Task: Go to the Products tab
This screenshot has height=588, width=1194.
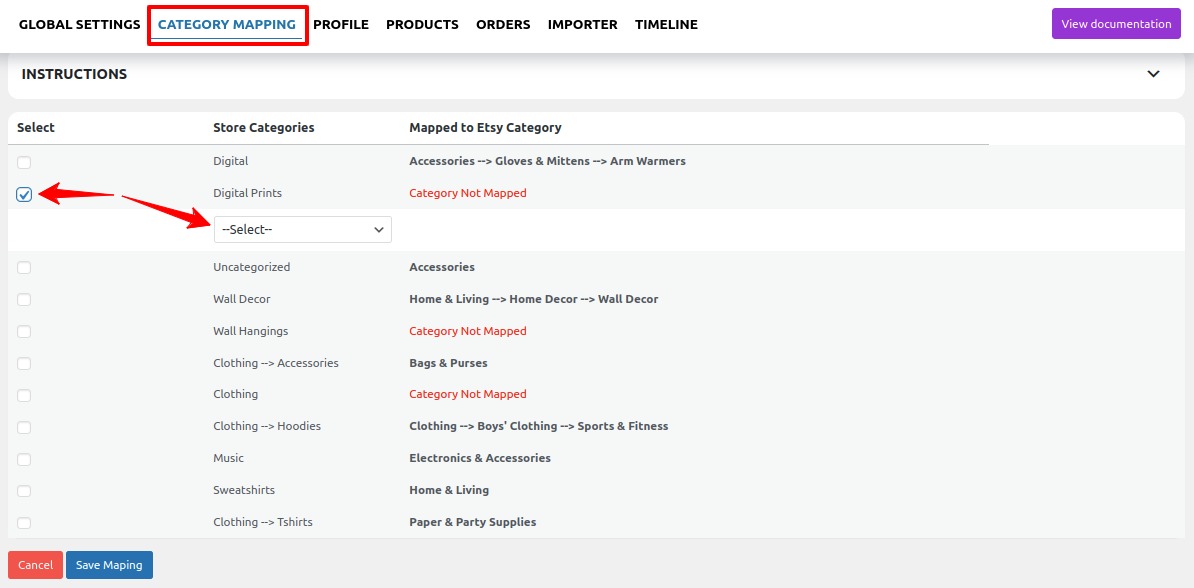Action: tap(422, 24)
